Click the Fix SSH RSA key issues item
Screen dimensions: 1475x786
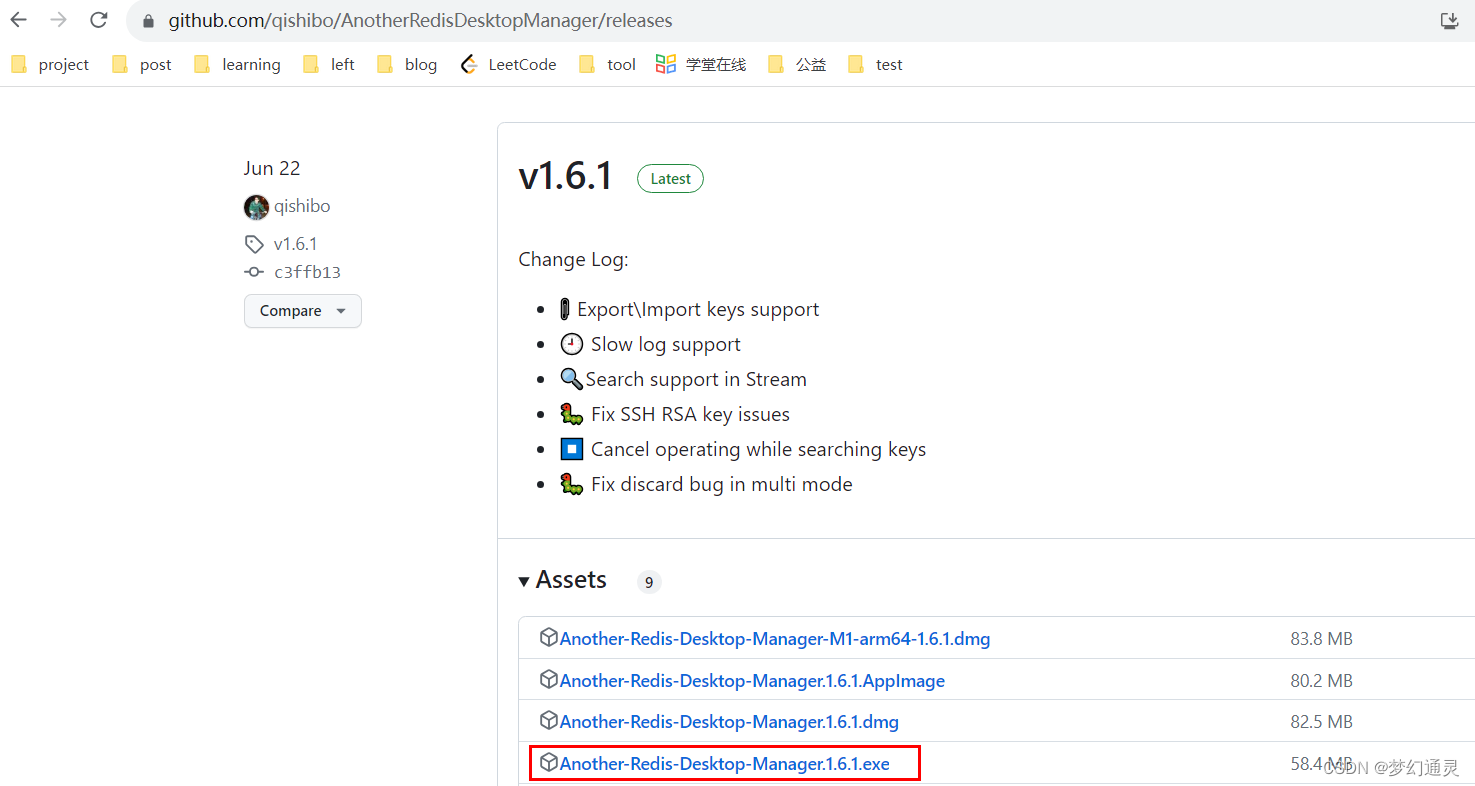click(675, 415)
